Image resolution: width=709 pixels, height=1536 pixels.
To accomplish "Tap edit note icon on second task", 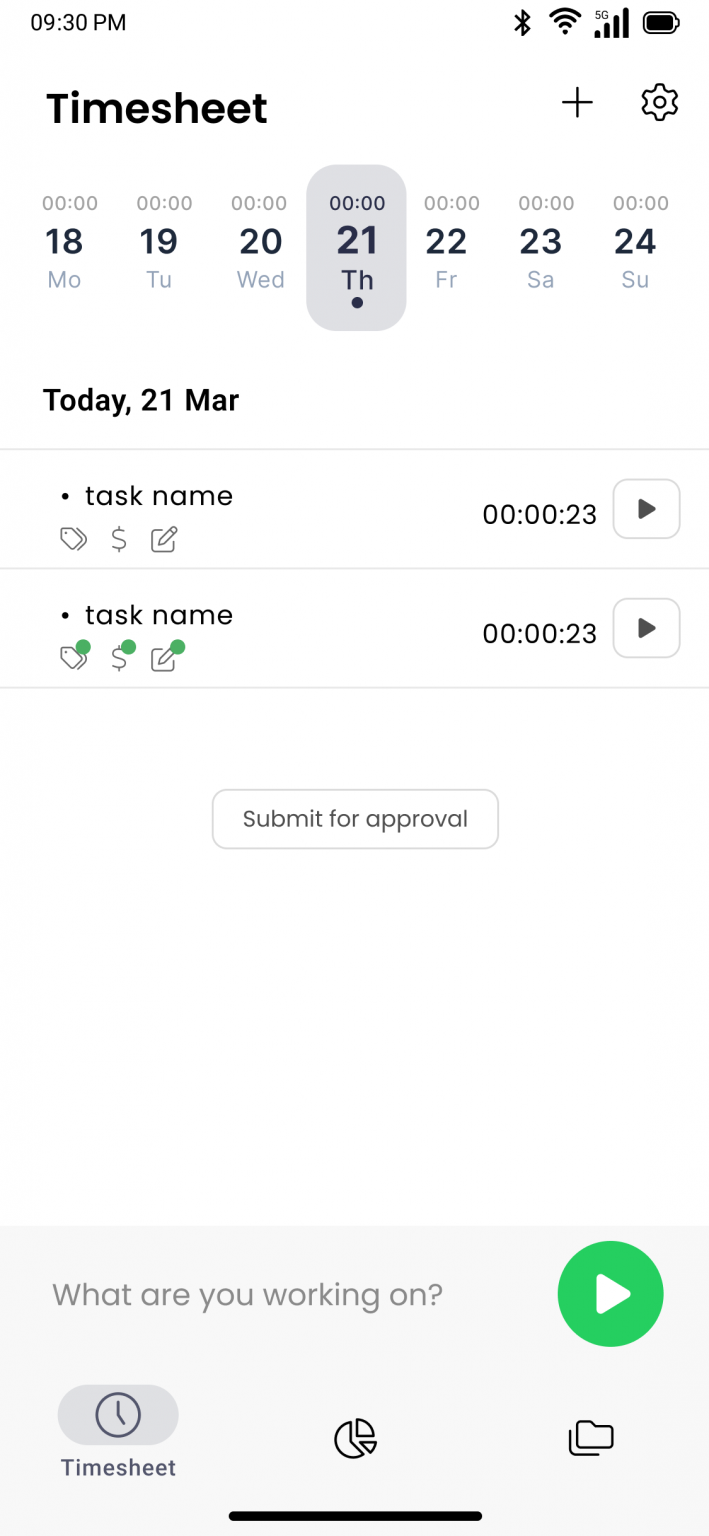I will coord(164,658).
